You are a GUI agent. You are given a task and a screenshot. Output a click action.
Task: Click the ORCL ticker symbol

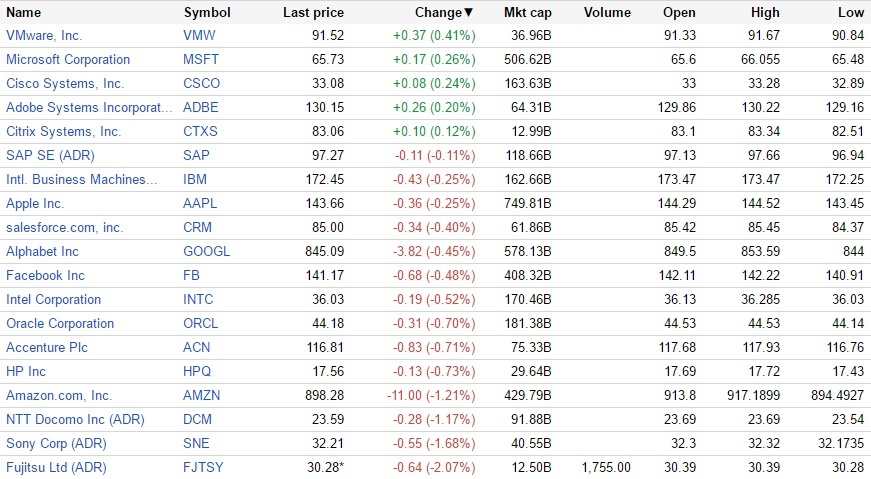pos(201,324)
